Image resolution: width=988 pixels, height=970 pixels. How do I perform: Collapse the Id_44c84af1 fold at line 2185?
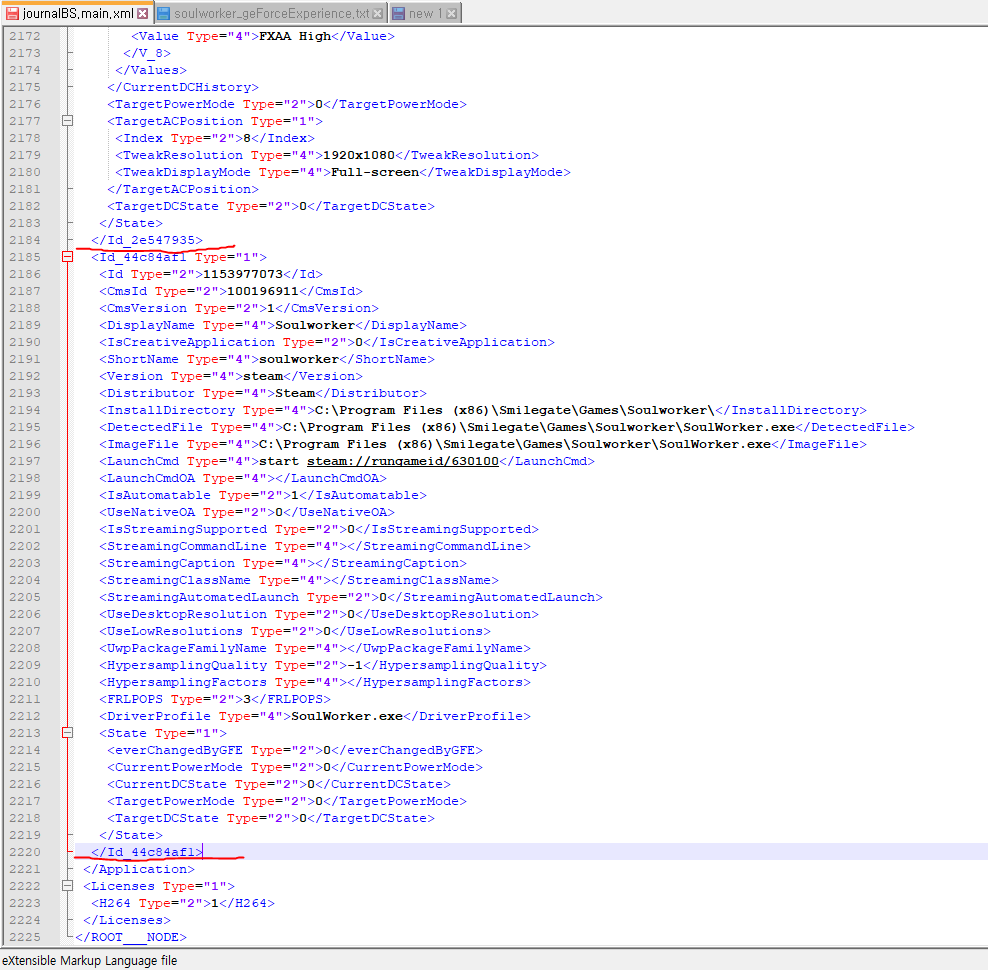click(67, 257)
